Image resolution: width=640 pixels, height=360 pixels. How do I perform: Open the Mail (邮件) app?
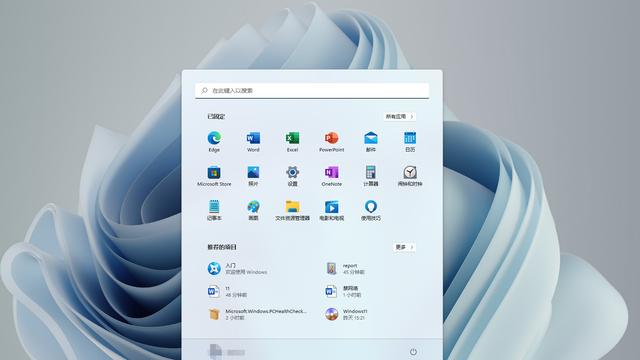click(x=371, y=142)
